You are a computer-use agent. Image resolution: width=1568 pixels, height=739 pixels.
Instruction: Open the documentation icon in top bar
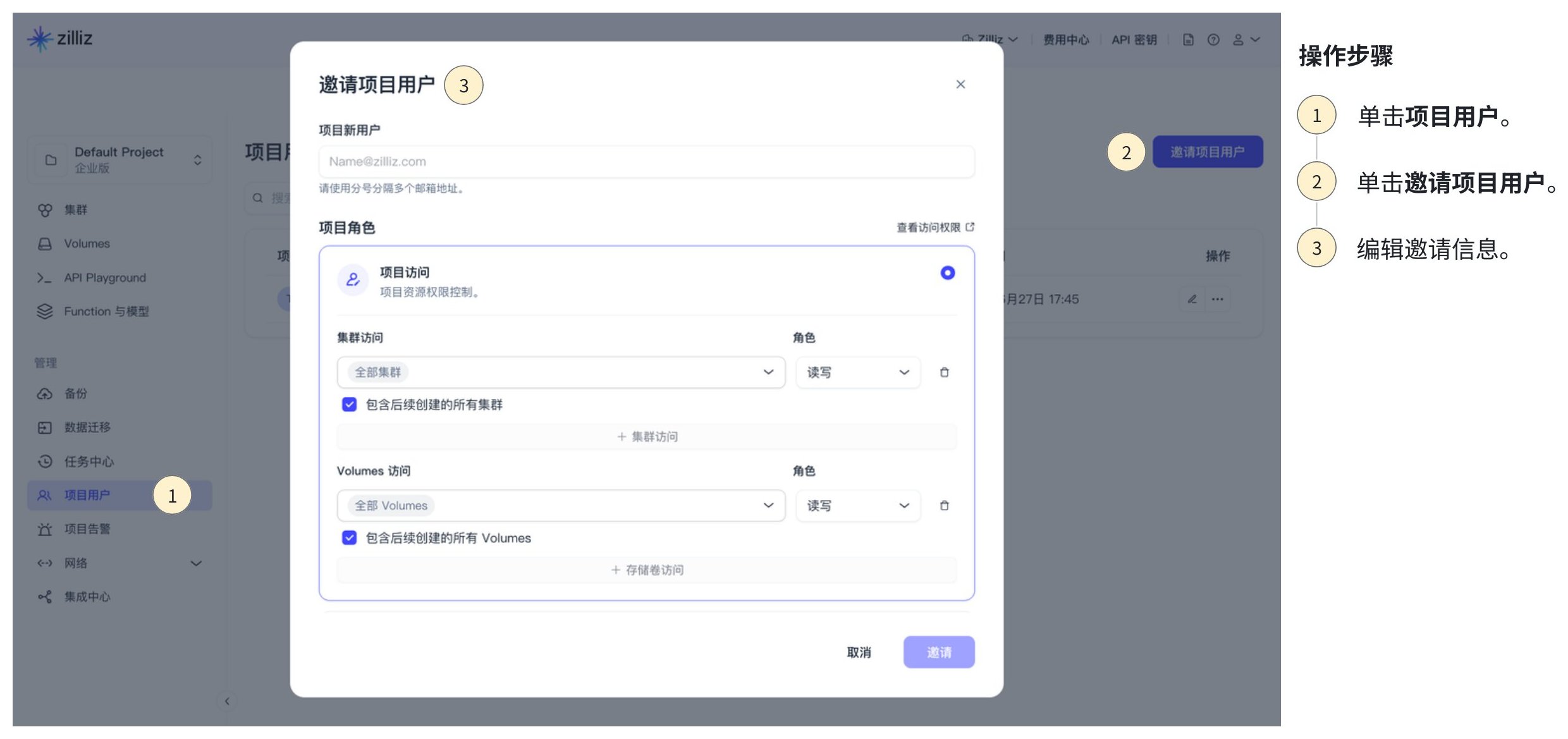tap(1188, 40)
